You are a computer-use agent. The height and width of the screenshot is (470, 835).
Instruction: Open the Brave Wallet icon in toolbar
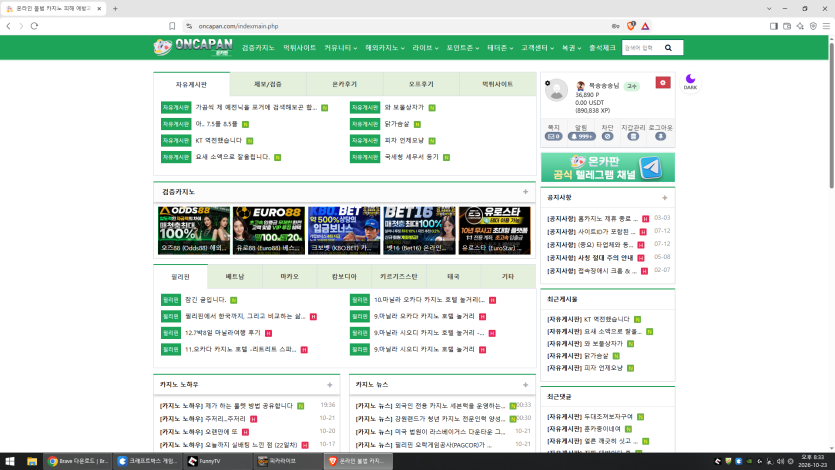point(787,26)
